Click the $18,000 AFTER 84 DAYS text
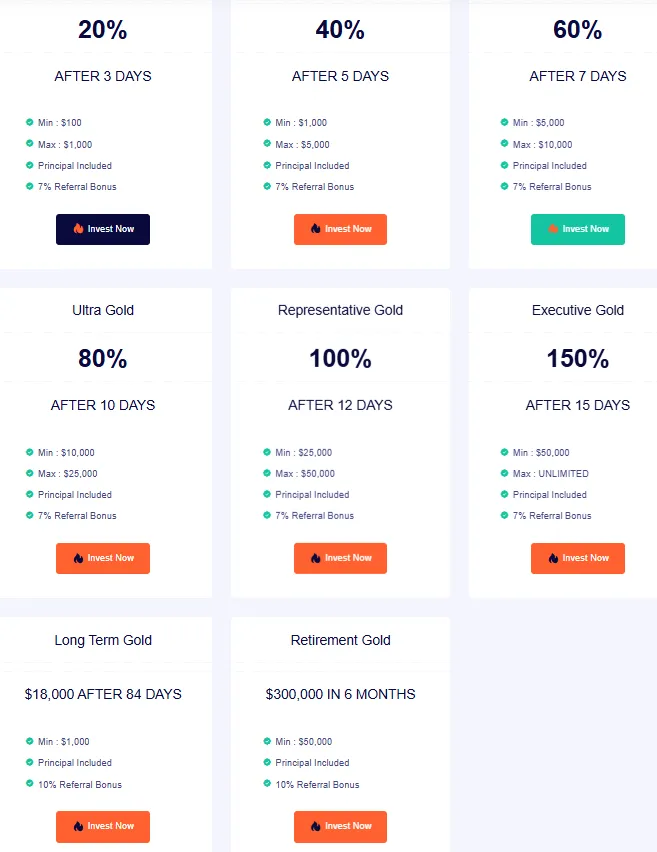Image resolution: width=657 pixels, height=852 pixels. click(103, 694)
